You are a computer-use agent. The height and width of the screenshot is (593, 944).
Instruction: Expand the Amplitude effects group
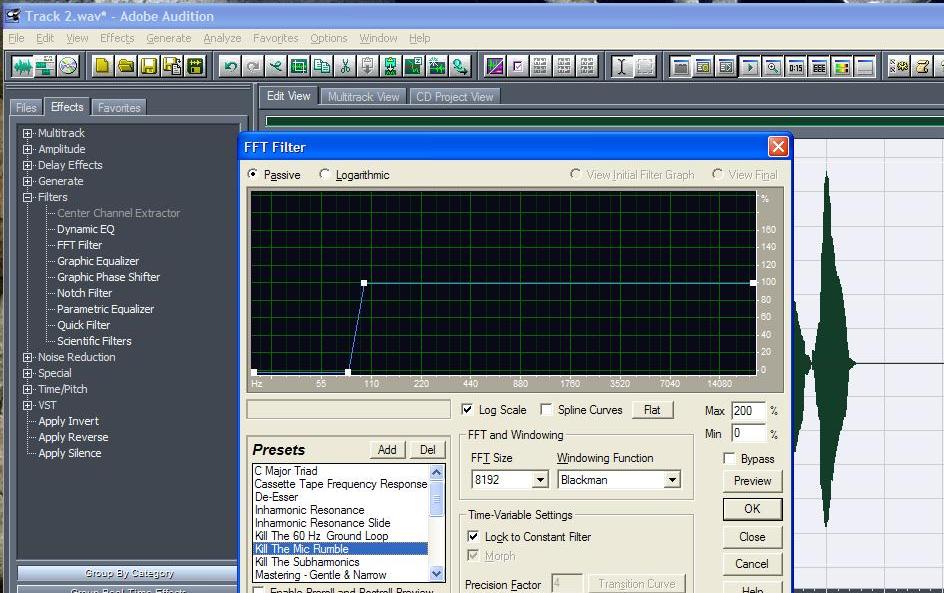tap(27, 149)
